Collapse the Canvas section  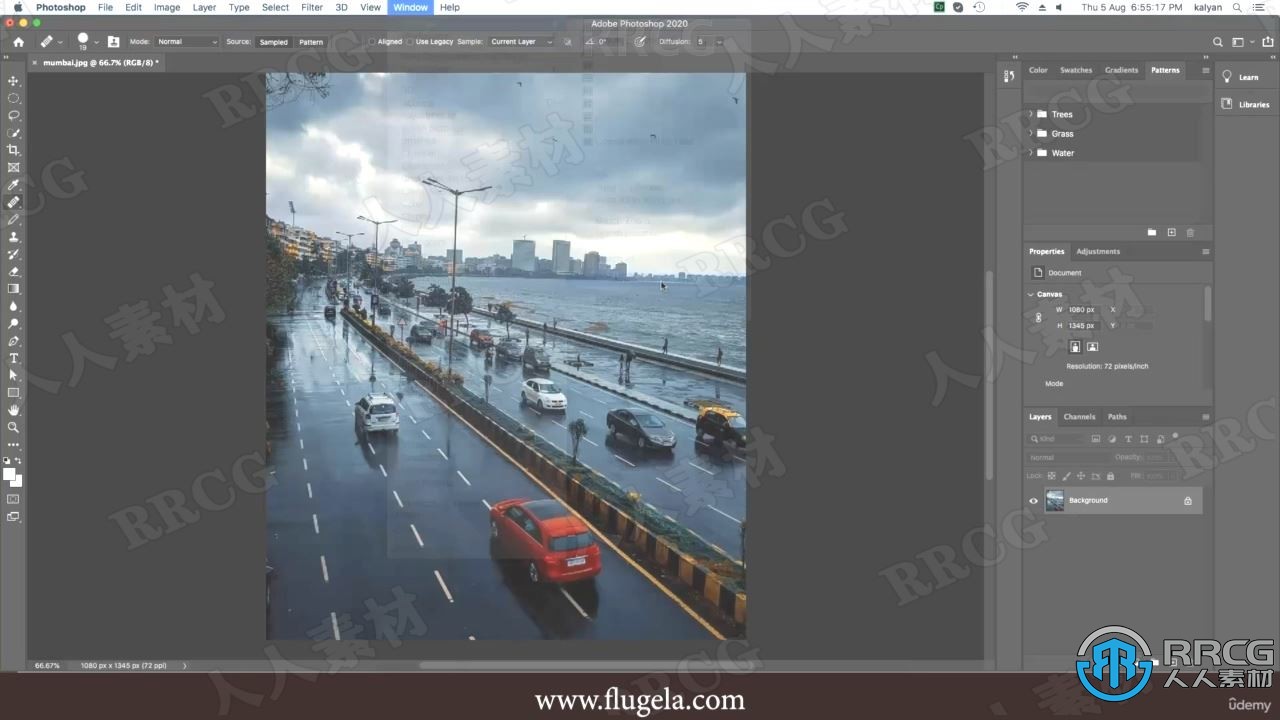(1031, 294)
